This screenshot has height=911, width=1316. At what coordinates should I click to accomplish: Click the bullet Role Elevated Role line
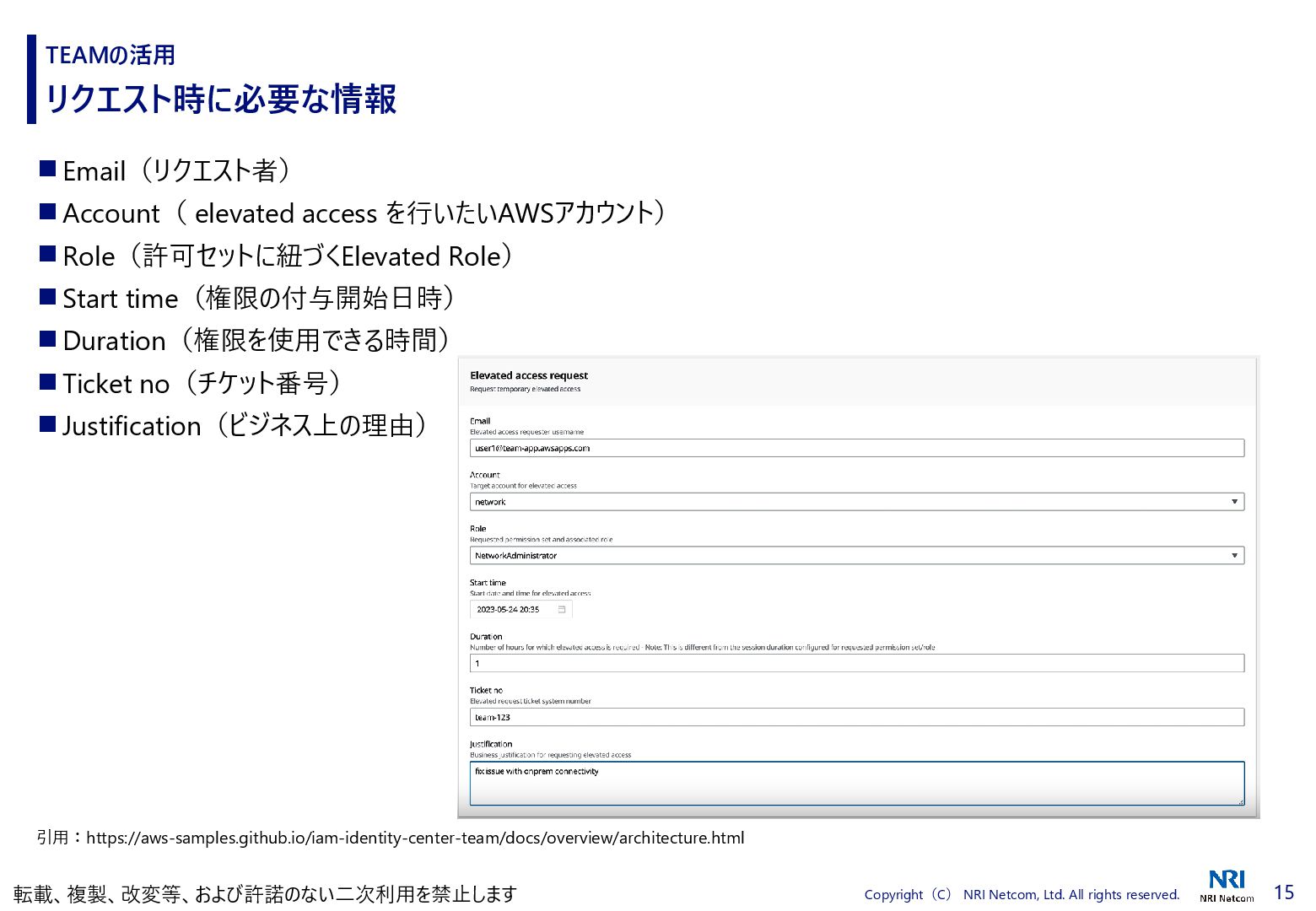click(278, 256)
